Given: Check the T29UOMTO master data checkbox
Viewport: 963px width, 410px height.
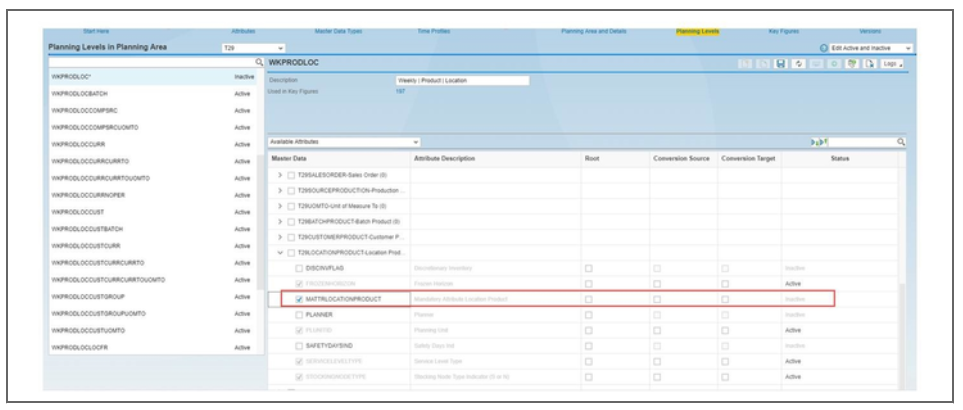Looking at the screenshot, I should 291,206.
